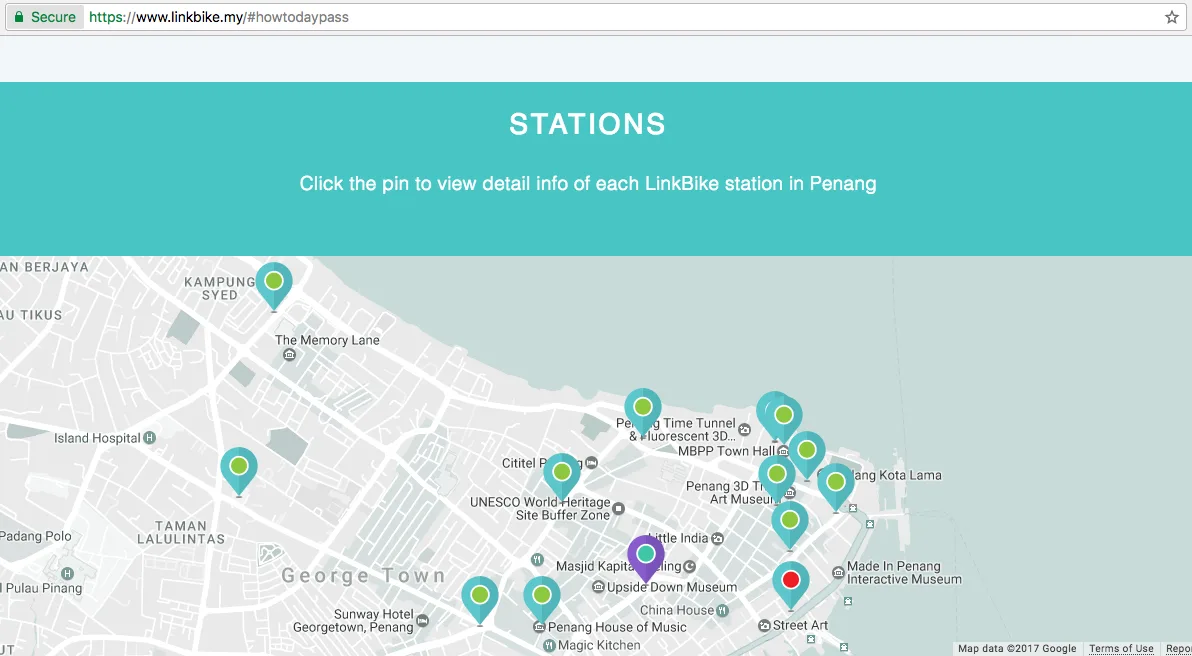Open the station pin near Kota Lama

click(836, 484)
